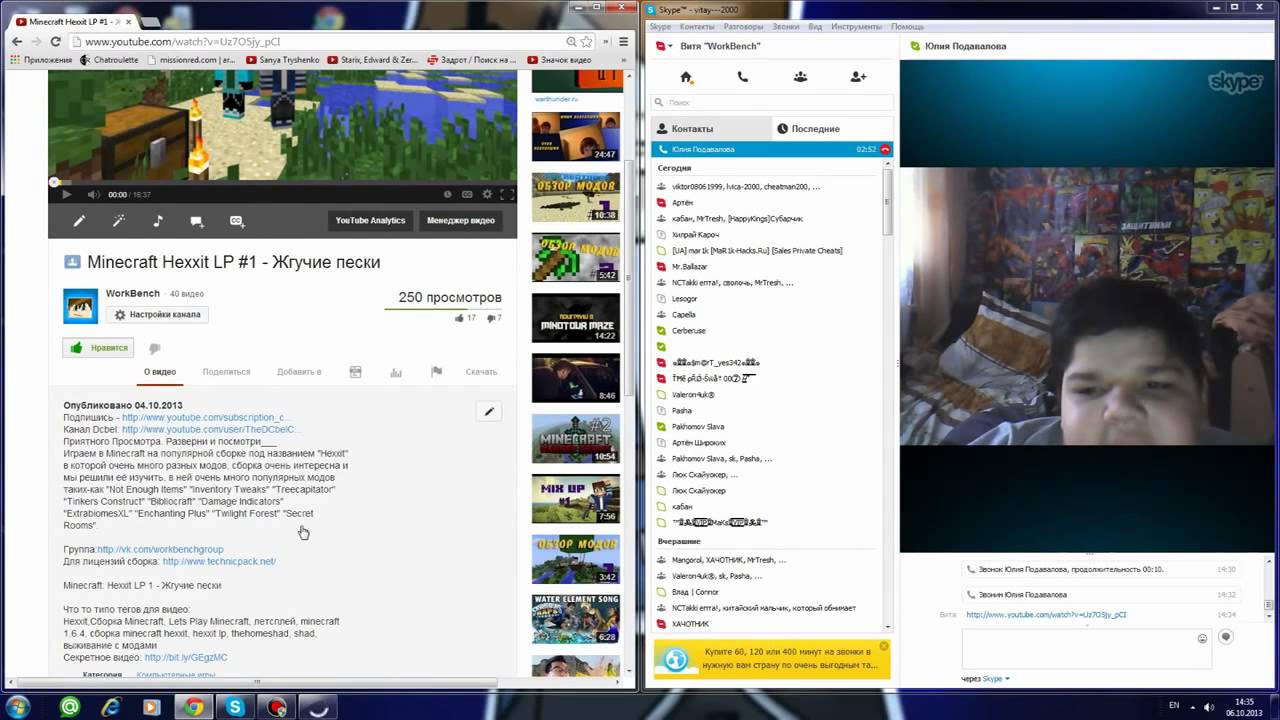The width and height of the screenshot is (1280, 720).
Task: Toggle Watch Later clock icon in player
Action: pyautogui.click(x=448, y=195)
